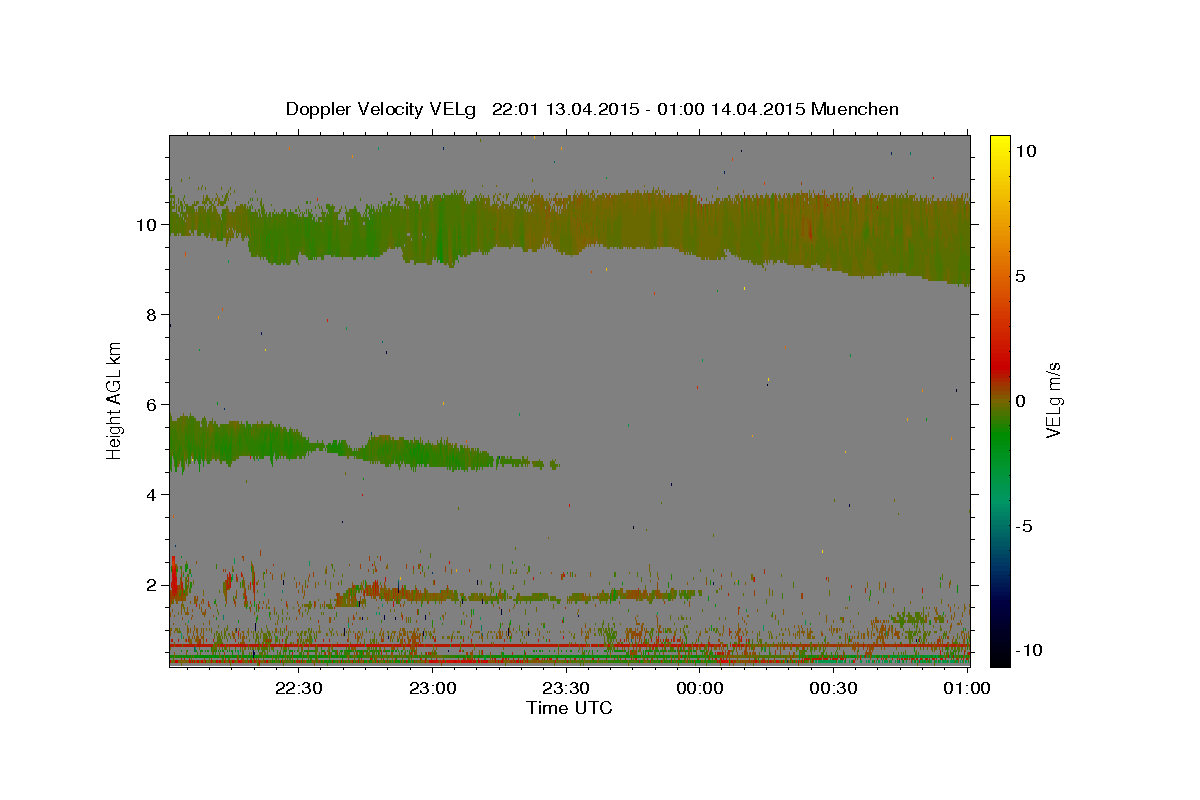The height and width of the screenshot is (800, 1200).
Task: Click the colorbar value -5 label
Action: [1025, 526]
